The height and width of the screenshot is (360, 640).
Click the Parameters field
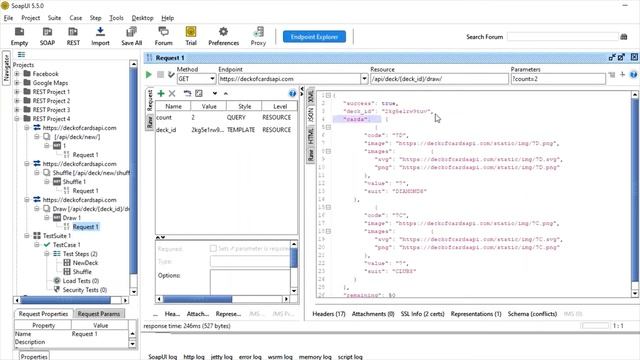point(558,79)
